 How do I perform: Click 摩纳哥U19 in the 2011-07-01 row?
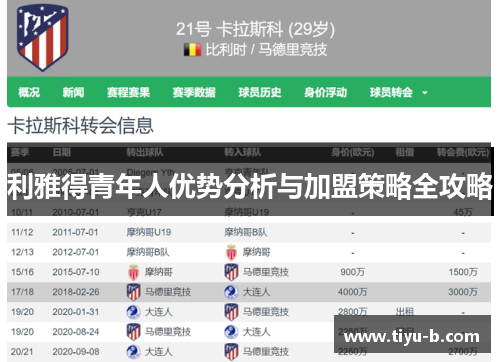pyautogui.click(x=149, y=232)
